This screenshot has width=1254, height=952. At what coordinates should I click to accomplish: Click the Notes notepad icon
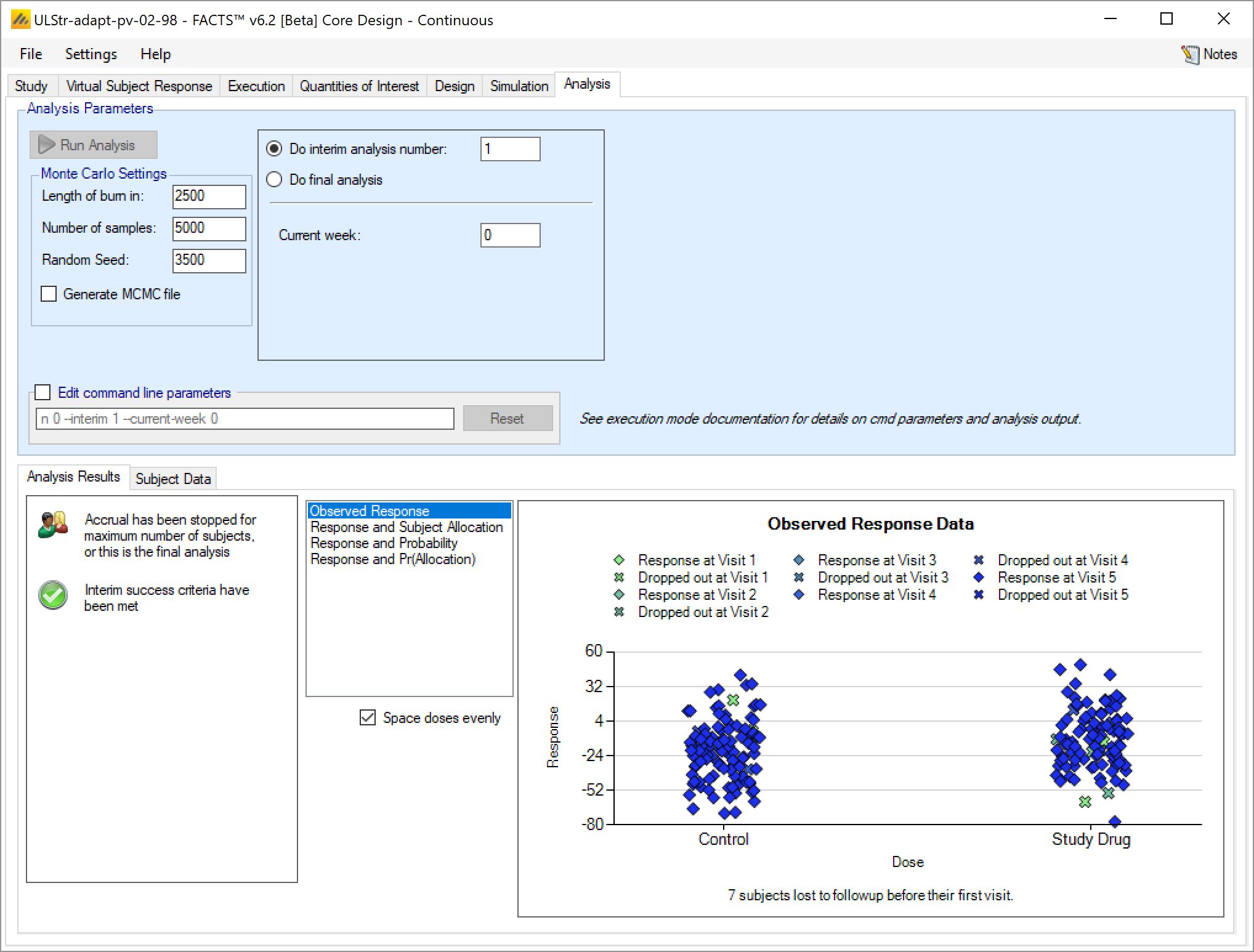[x=1190, y=54]
